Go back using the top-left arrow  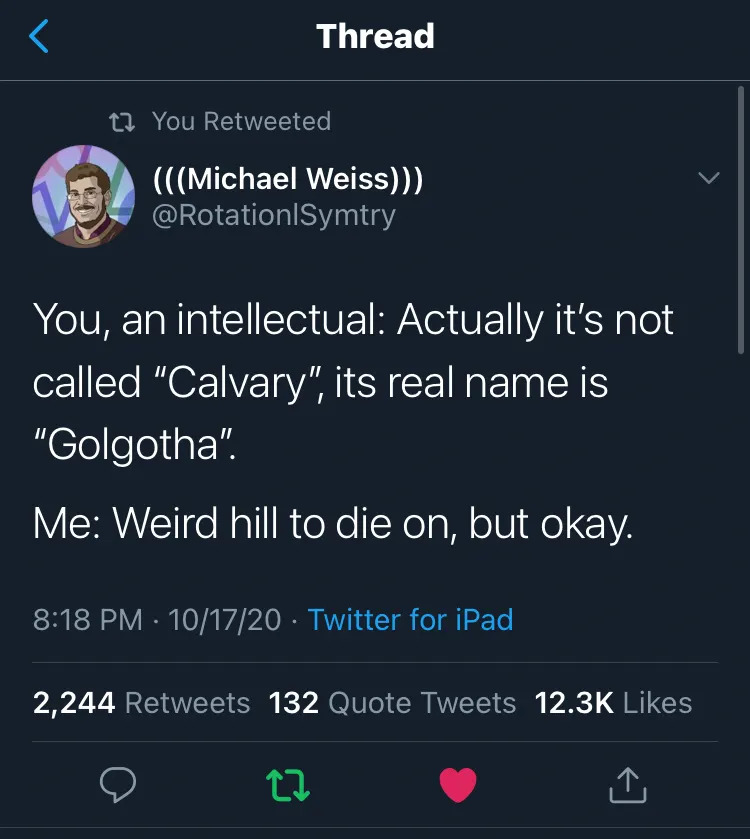(39, 37)
